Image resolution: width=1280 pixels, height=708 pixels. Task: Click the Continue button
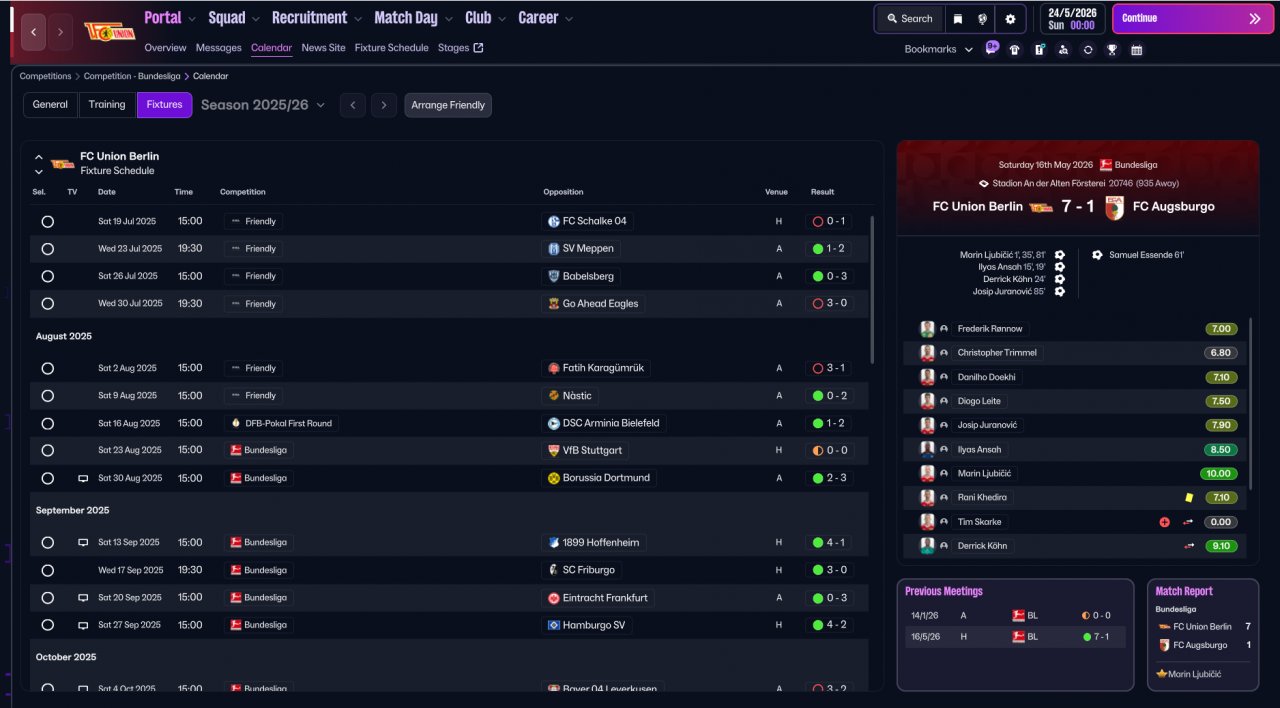click(1193, 18)
